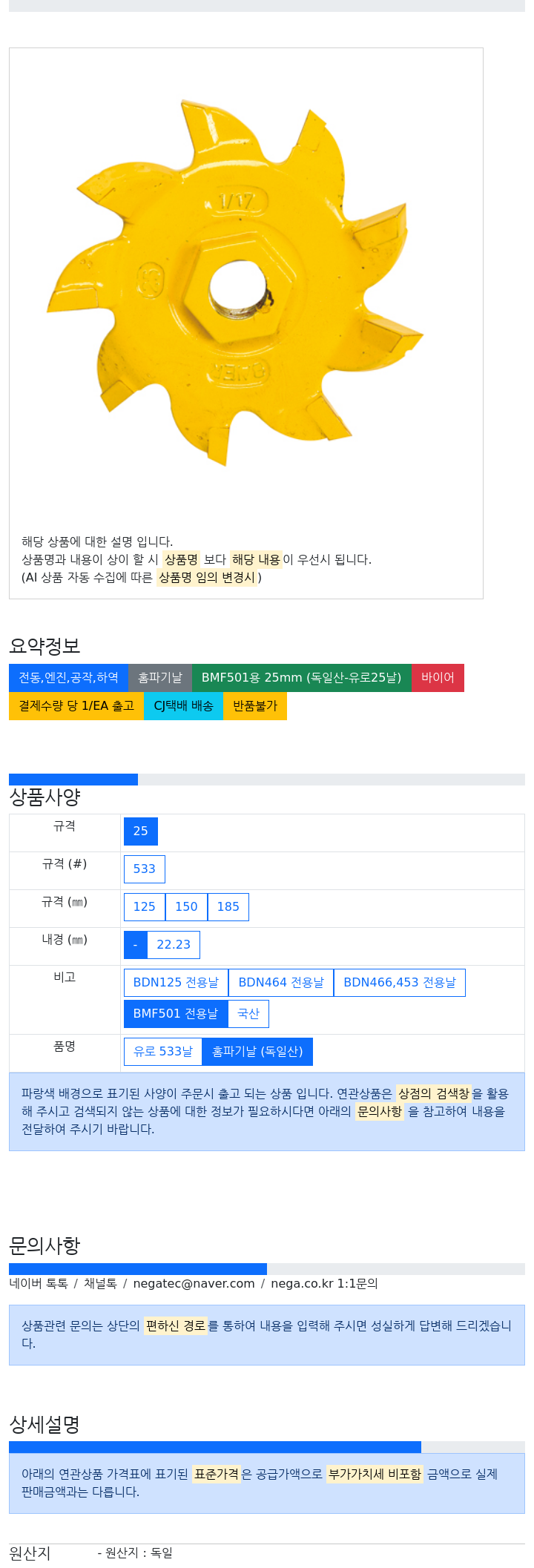Click the negatec@naver.com email contact
The height and width of the screenshot is (1568, 534).
pyautogui.click(x=194, y=1284)
